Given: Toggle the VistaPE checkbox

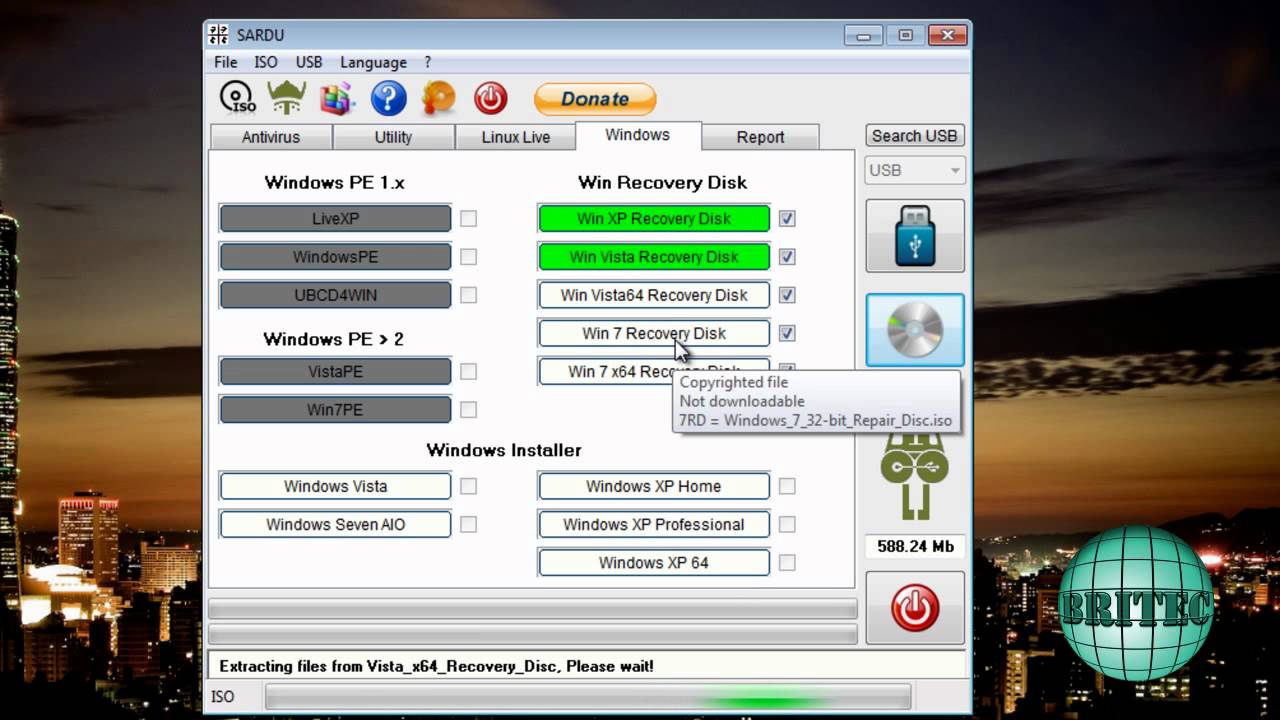Looking at the screenshot, I should (x=468, y=372).
